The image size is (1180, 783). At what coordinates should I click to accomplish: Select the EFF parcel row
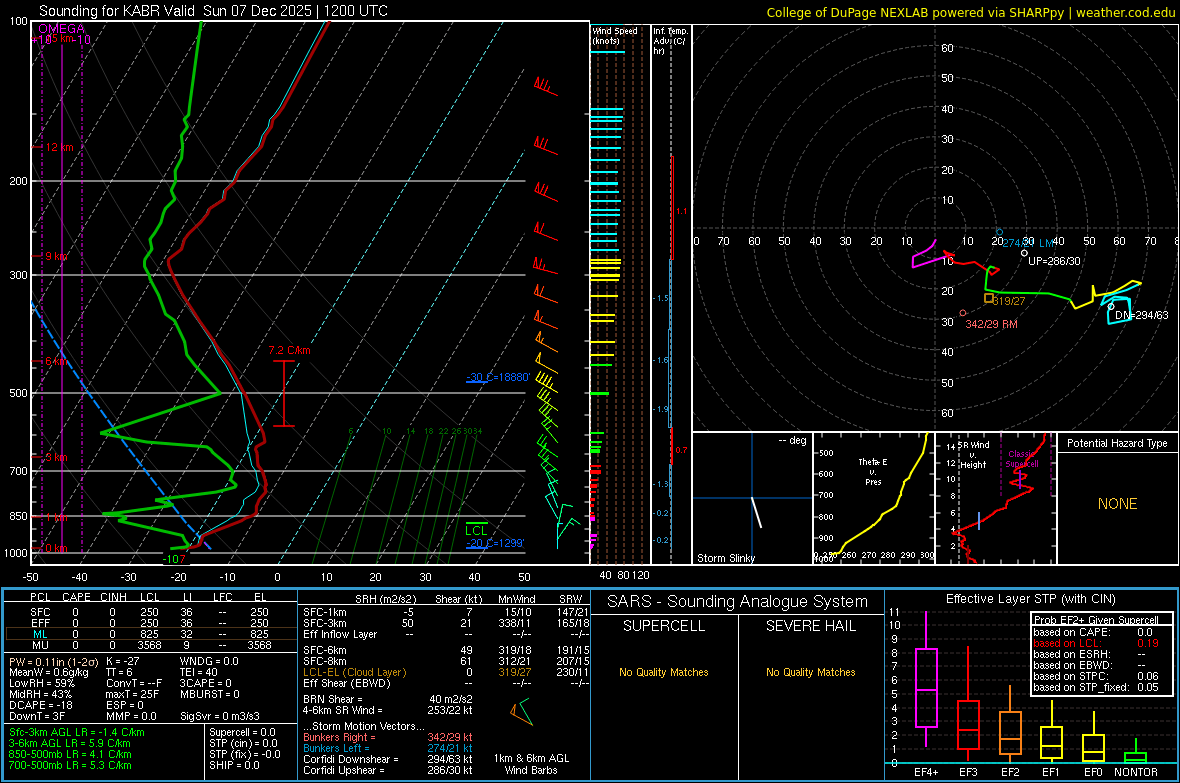coord(150,623)
